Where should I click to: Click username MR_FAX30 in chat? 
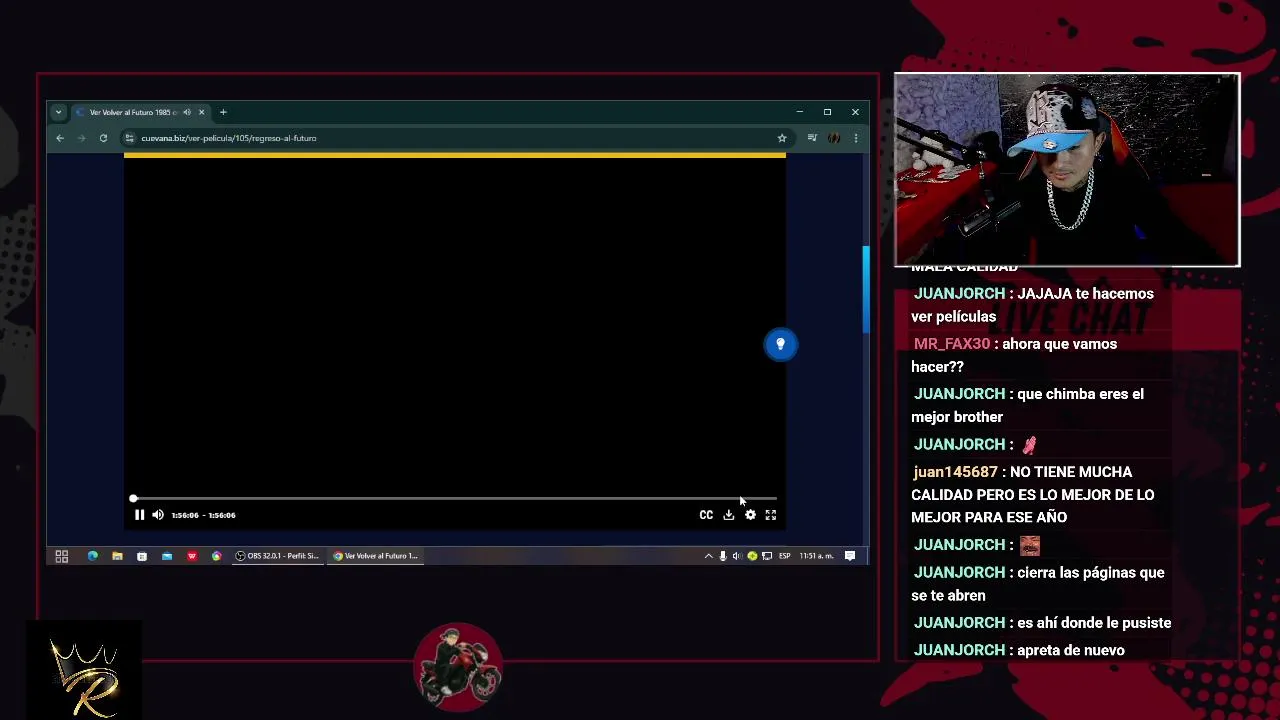(952, 344)
